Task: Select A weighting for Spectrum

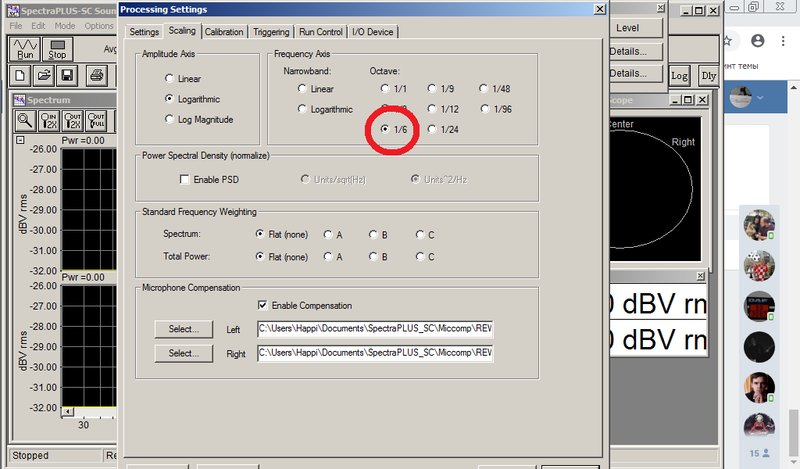Action: (x=328, y=235)
